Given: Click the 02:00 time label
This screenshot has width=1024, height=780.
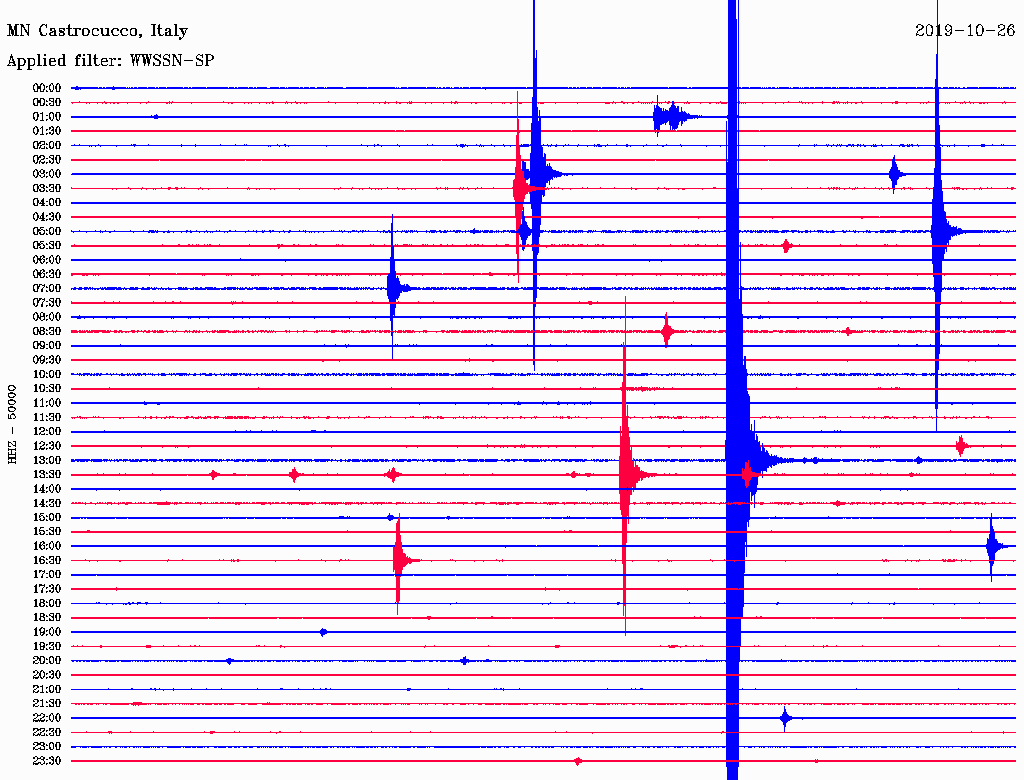Looking at the screenshot, I should pyautogui.click(x=47, y=145).
